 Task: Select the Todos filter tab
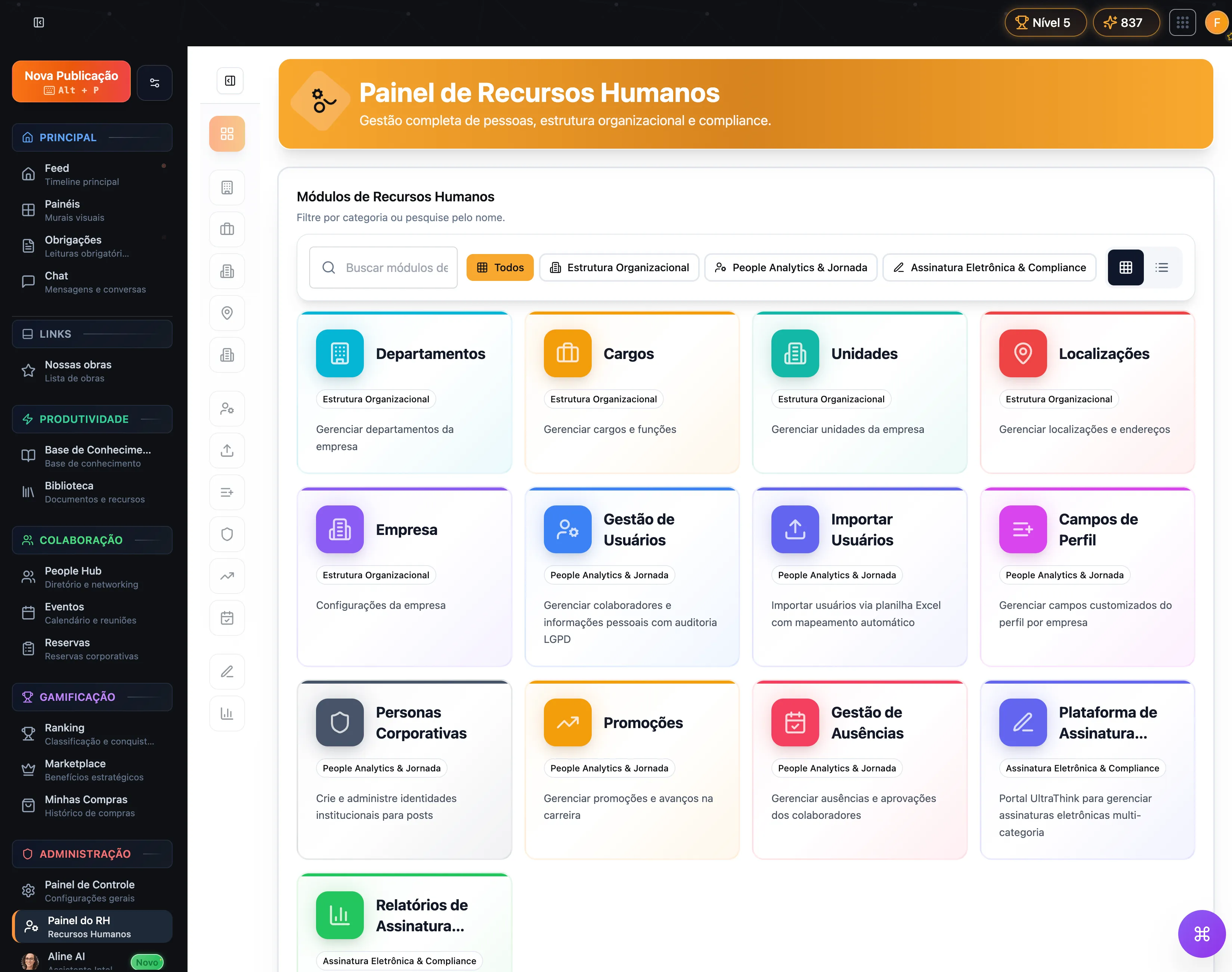click(x=499, y=267)
